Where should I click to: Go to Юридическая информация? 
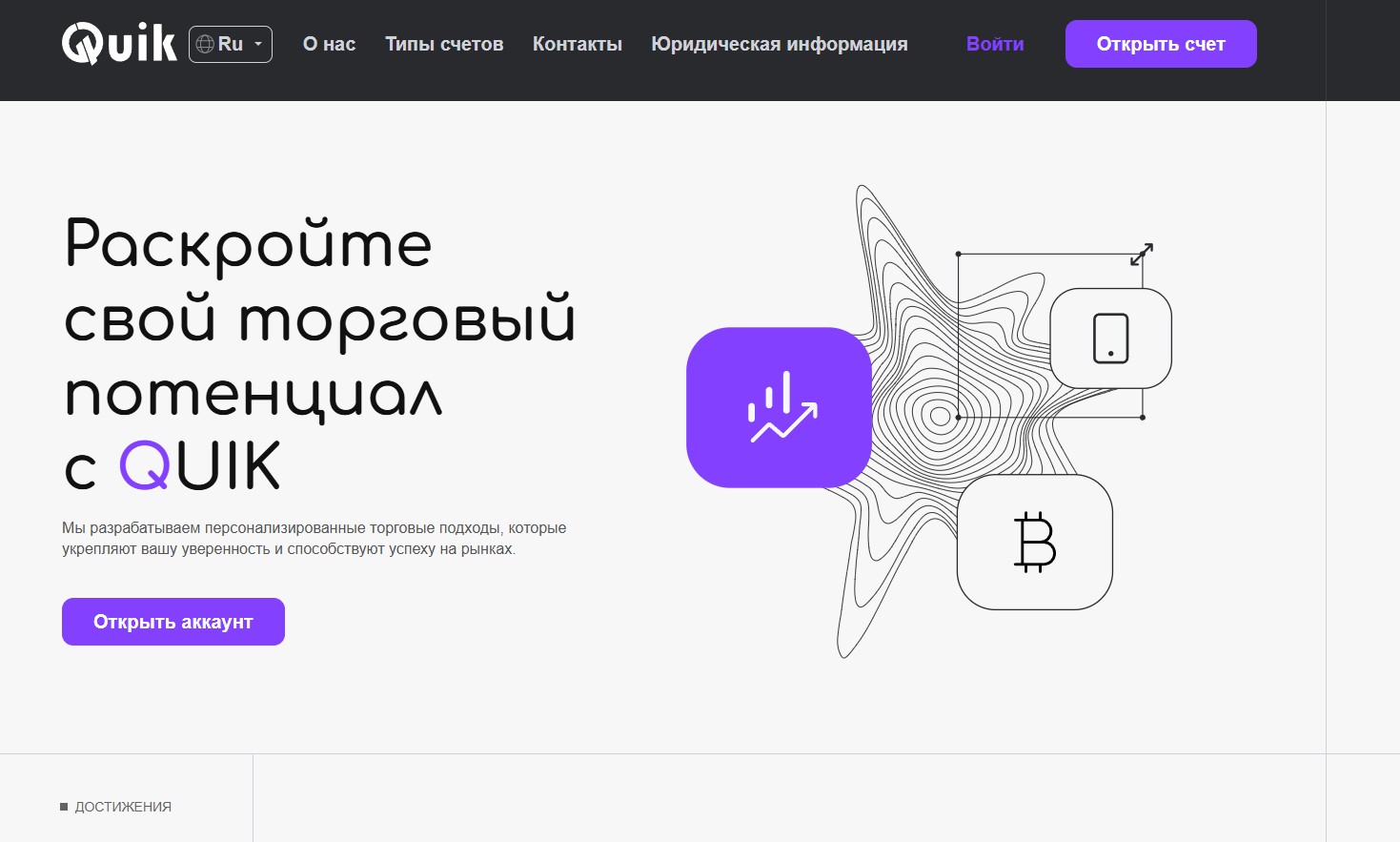click(x=779, y=44)
